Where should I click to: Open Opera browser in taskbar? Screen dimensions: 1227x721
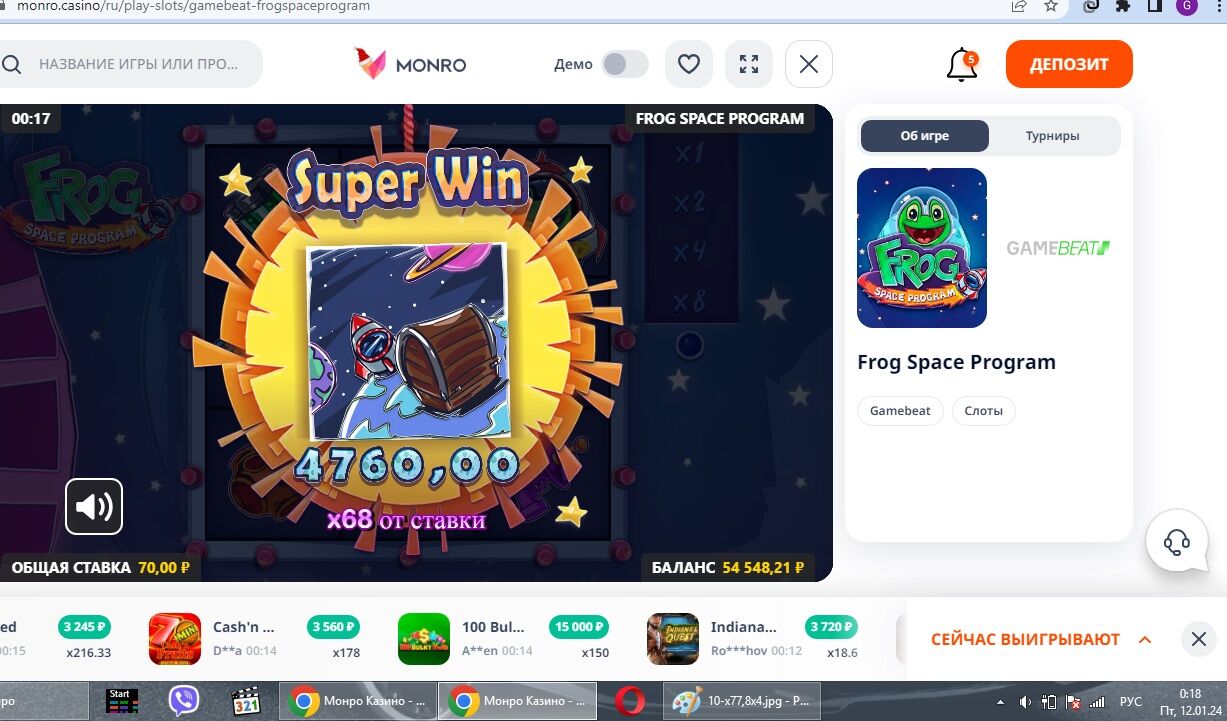coord(629,701)
